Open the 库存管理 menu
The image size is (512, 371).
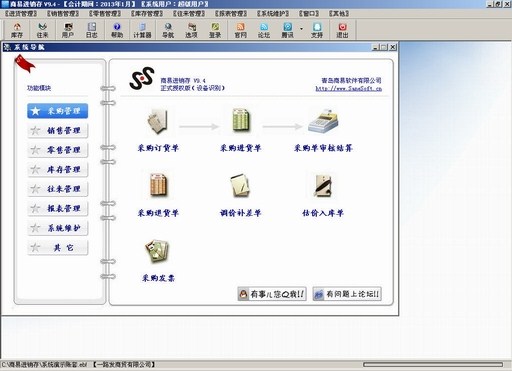tap(147, 14)
